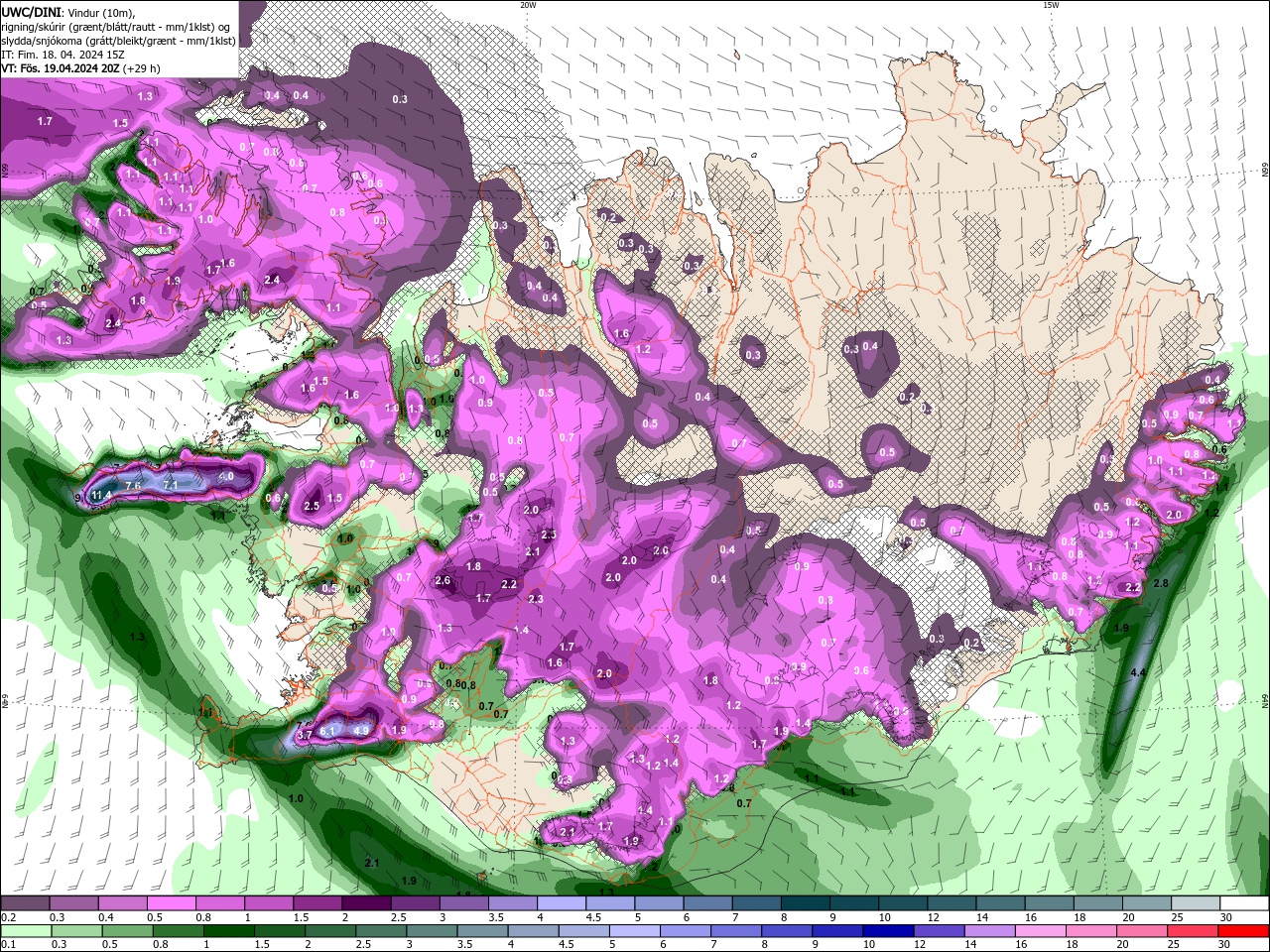Image resolution: width=1270 pixels, height=952 pixels.
Task: Click the 0.1 label in lower legend
Action: tap(8, 945)
